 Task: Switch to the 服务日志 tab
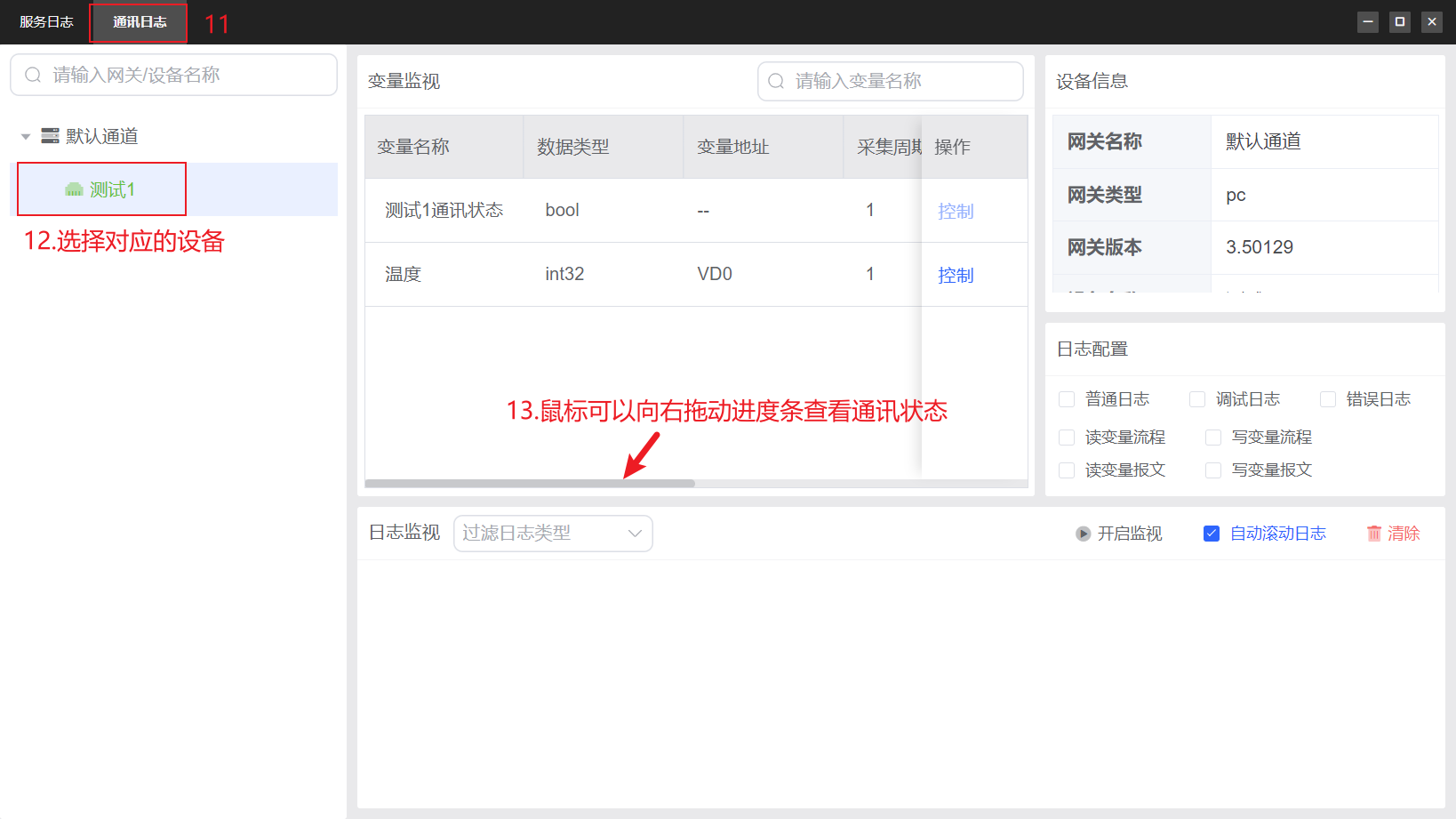pos(45,20)
